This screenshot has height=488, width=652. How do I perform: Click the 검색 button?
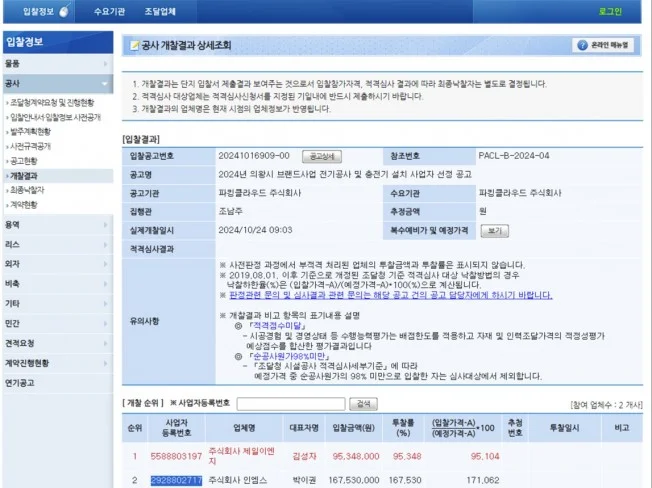[x=363, y=404]
